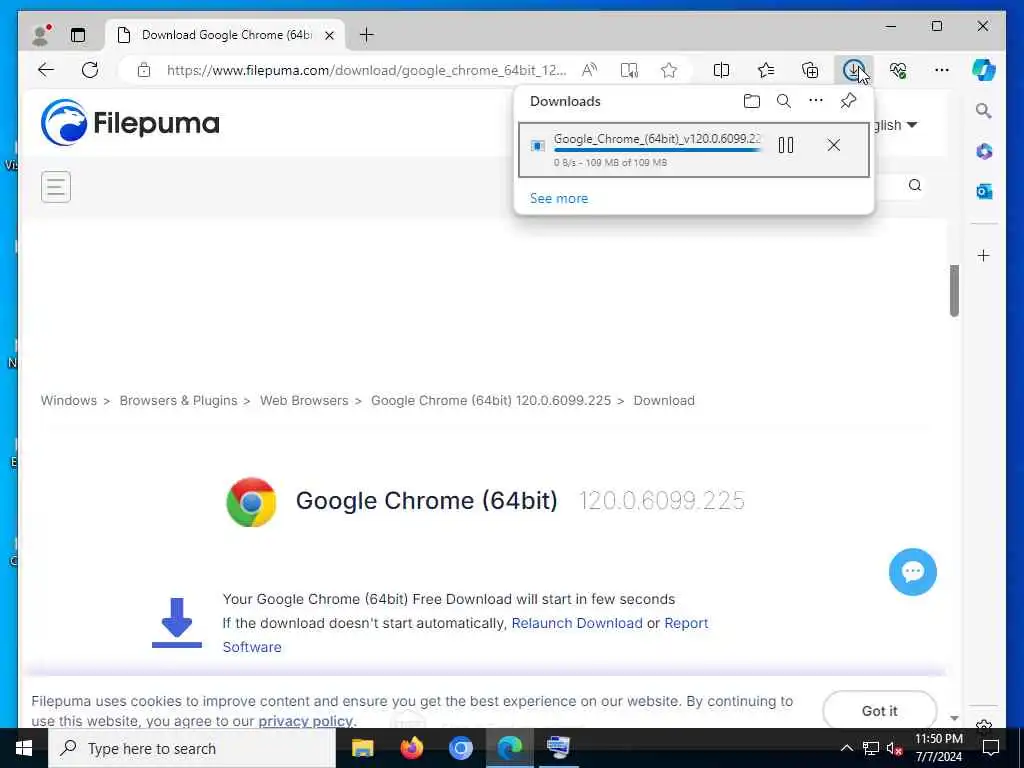Pause the Google Chrome download
This screenshot has width=1024, height=768.
tap(786, 145)
